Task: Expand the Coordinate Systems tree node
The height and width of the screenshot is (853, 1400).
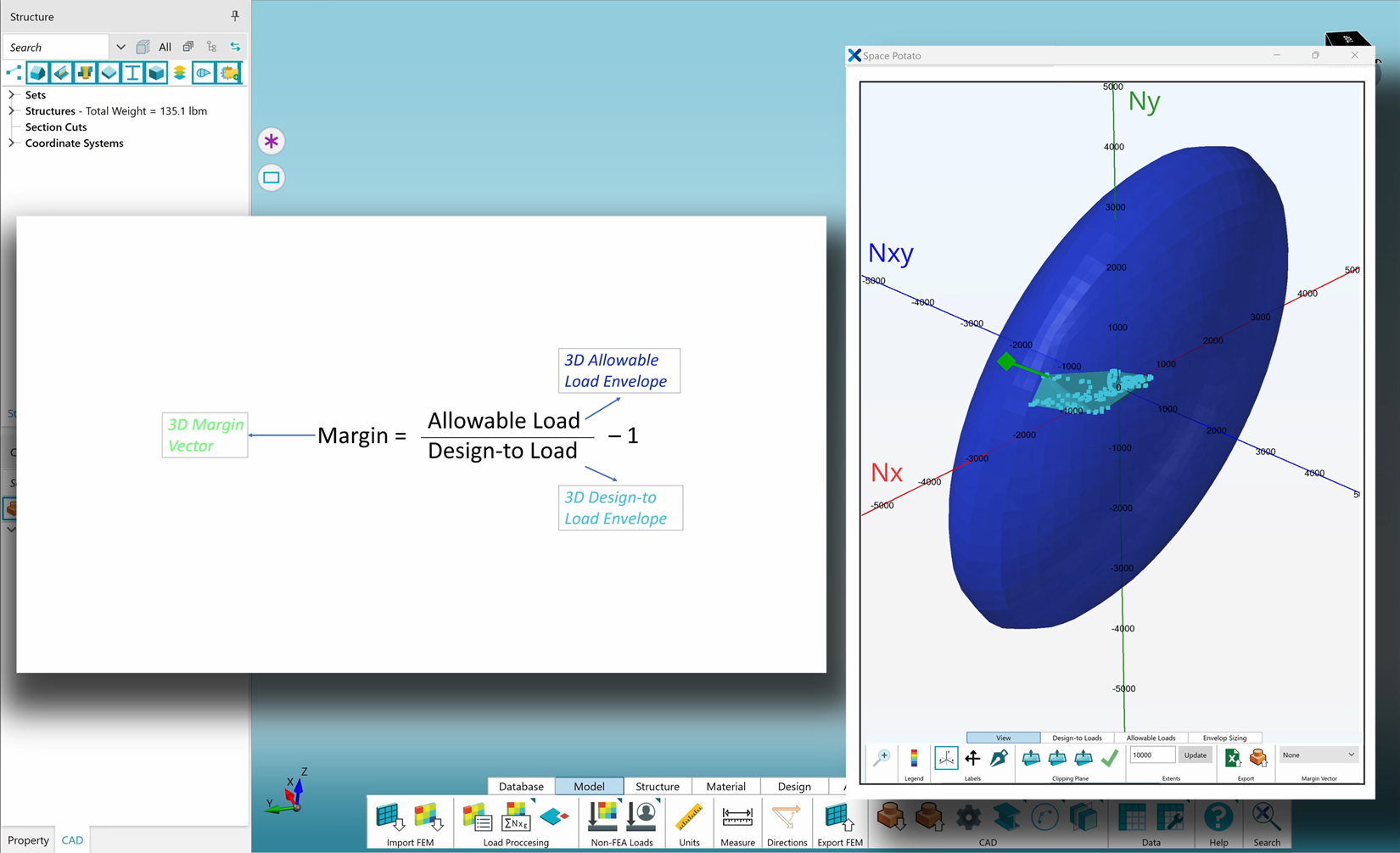Action: [12, 143]
